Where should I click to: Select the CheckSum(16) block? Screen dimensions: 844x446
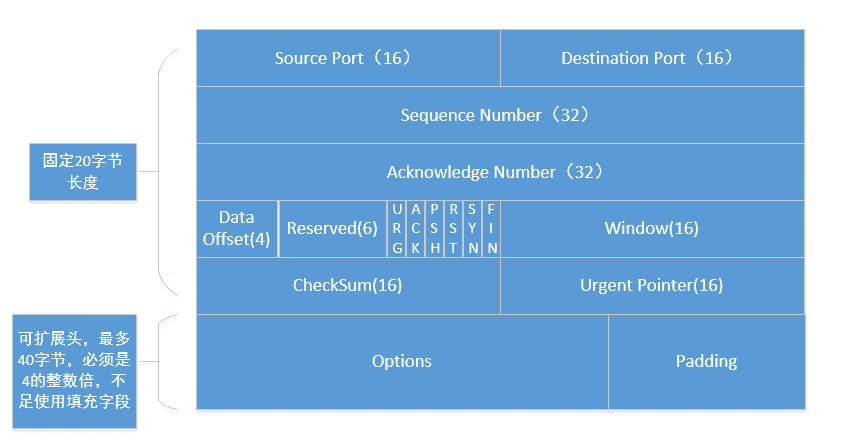pyautogui.click(x=348, y=286)
